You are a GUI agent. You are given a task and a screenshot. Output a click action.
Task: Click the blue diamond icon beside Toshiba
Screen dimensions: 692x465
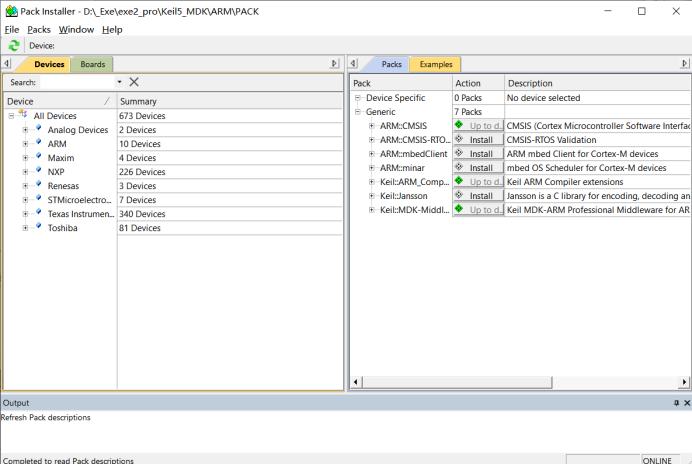click(x=39, y=226)
